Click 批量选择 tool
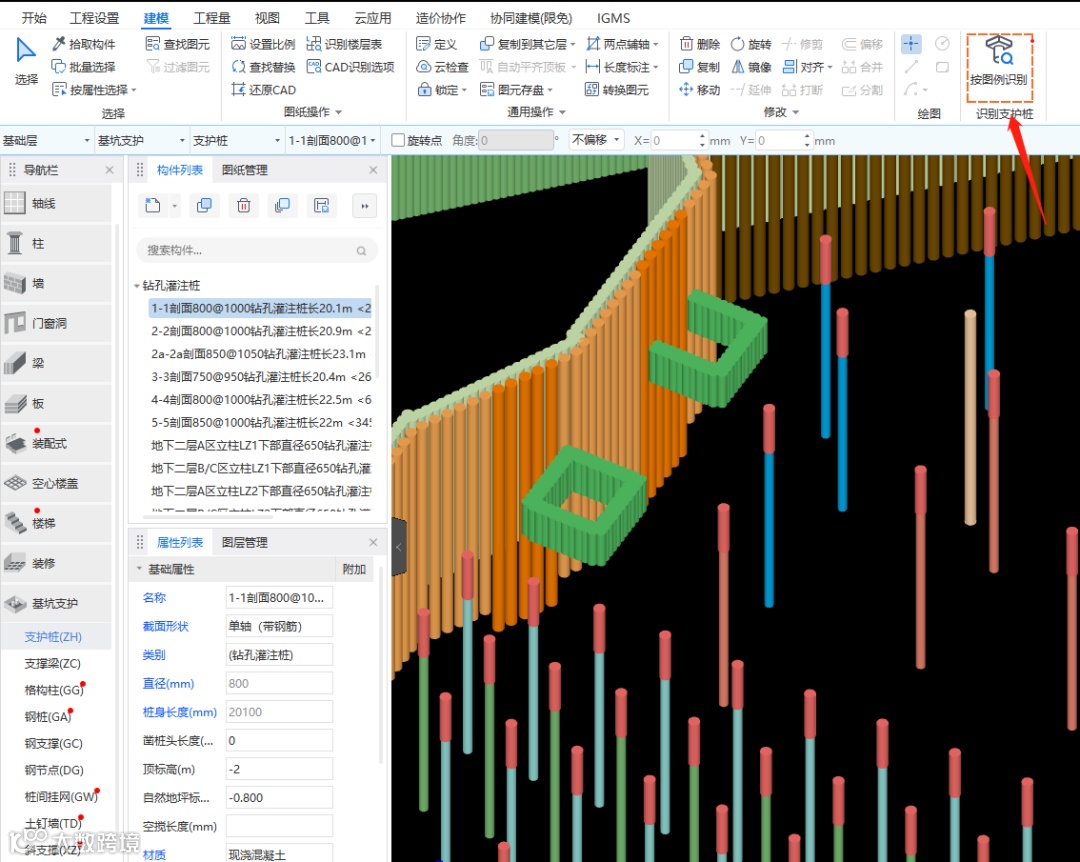 point(84,67)
